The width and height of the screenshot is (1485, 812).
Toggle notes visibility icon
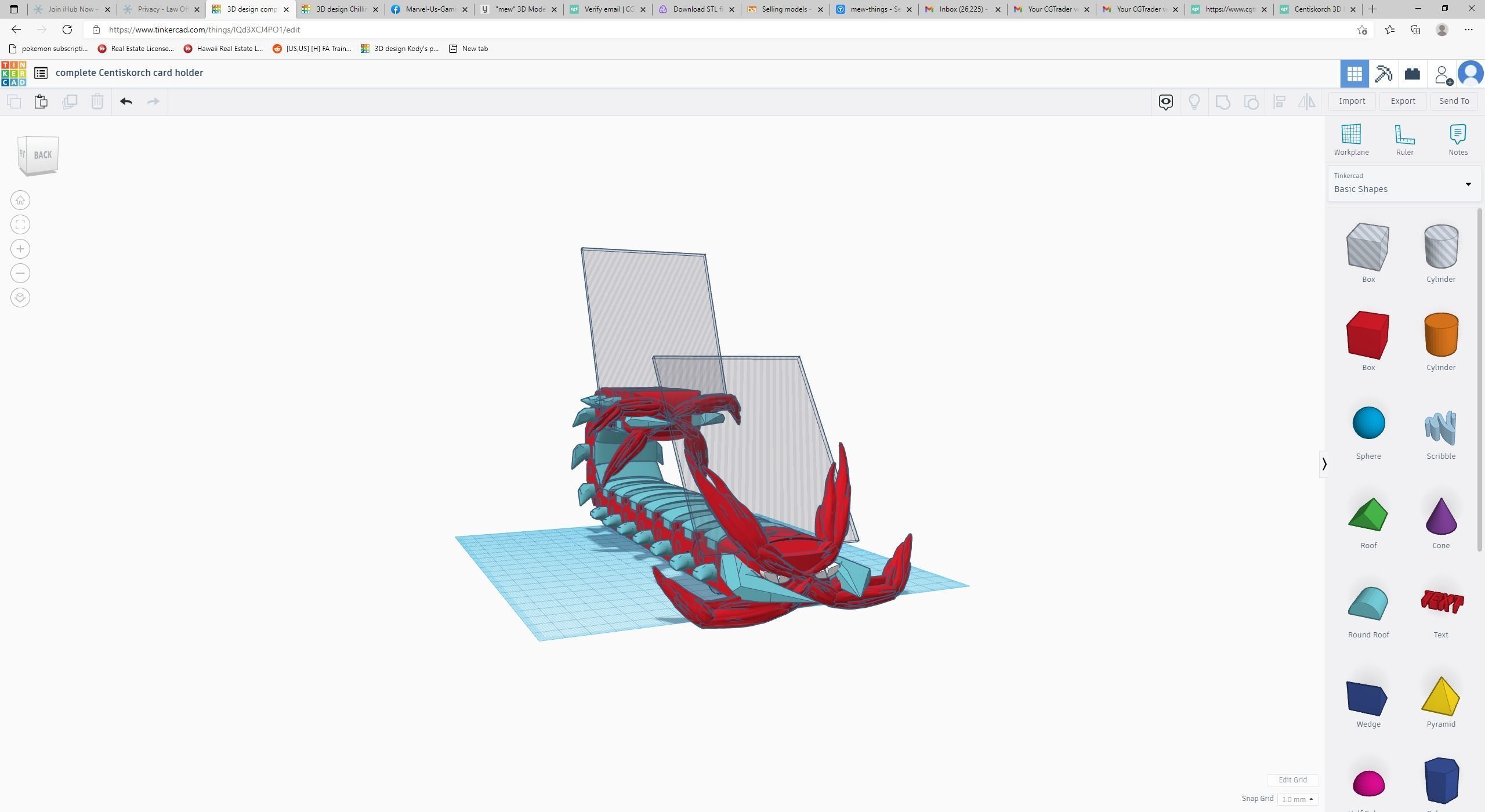1166,102
